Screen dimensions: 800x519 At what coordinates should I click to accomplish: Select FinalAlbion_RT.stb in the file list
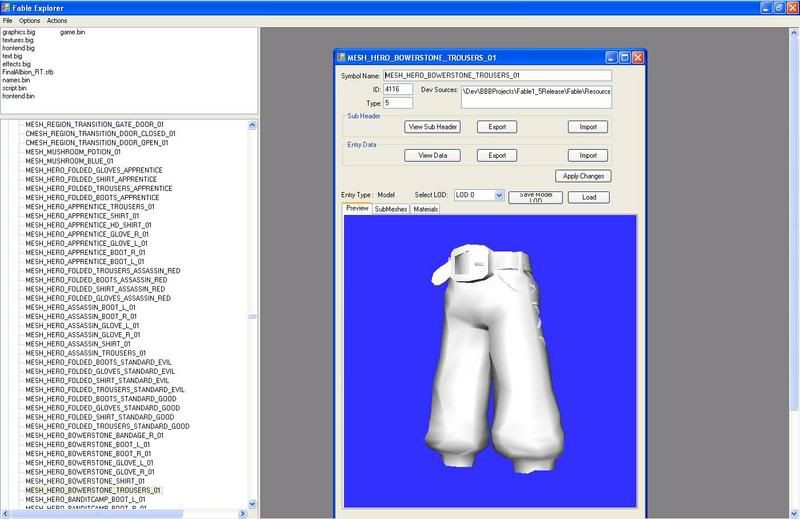[x=28, y=72]
